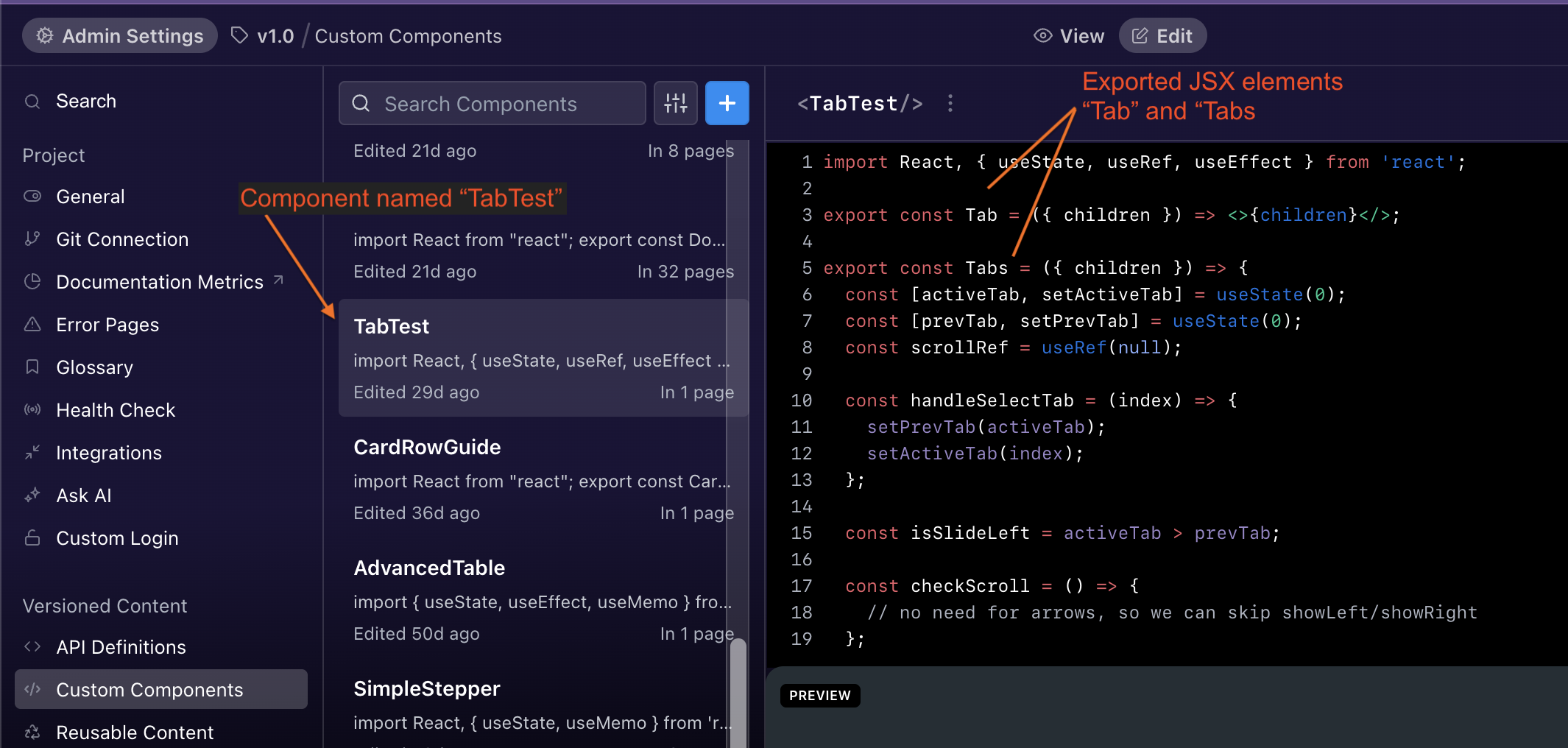The height and width of the screenshot is (748, 1568).
Task: Click the Ask AI sparkle icon
Action: coord(32,495)
